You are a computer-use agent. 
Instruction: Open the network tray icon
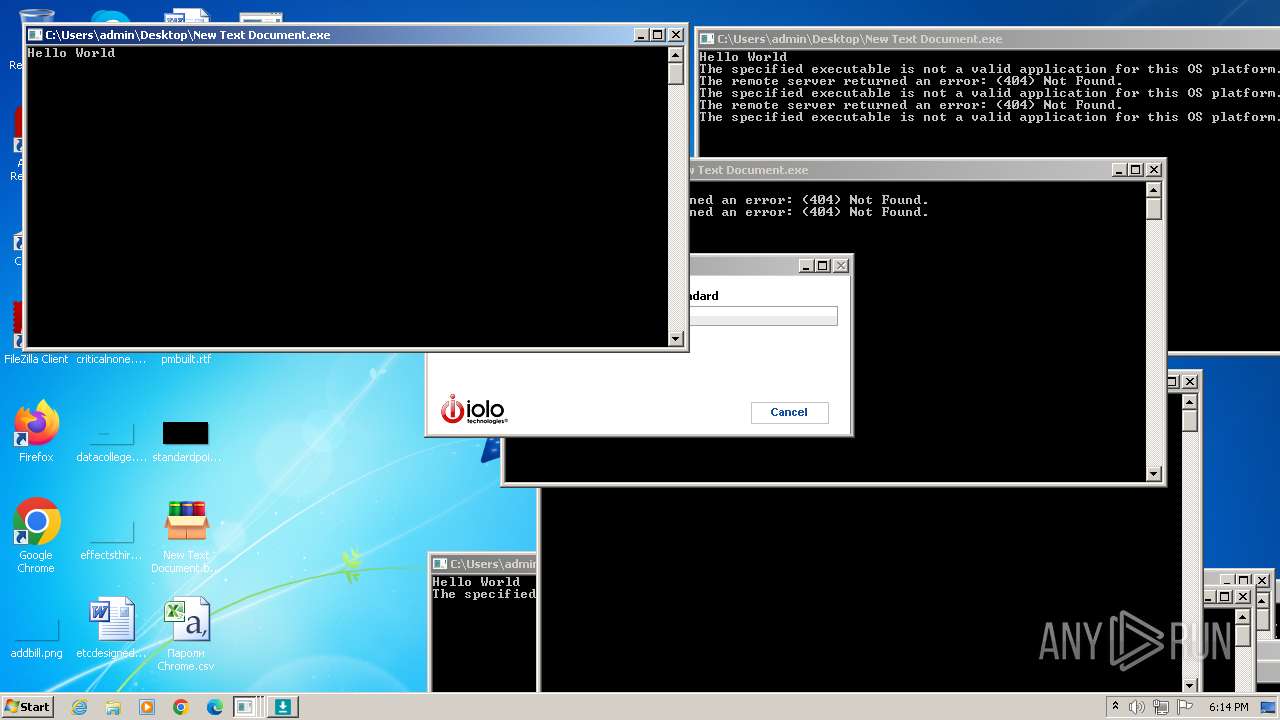point(1160,707)
